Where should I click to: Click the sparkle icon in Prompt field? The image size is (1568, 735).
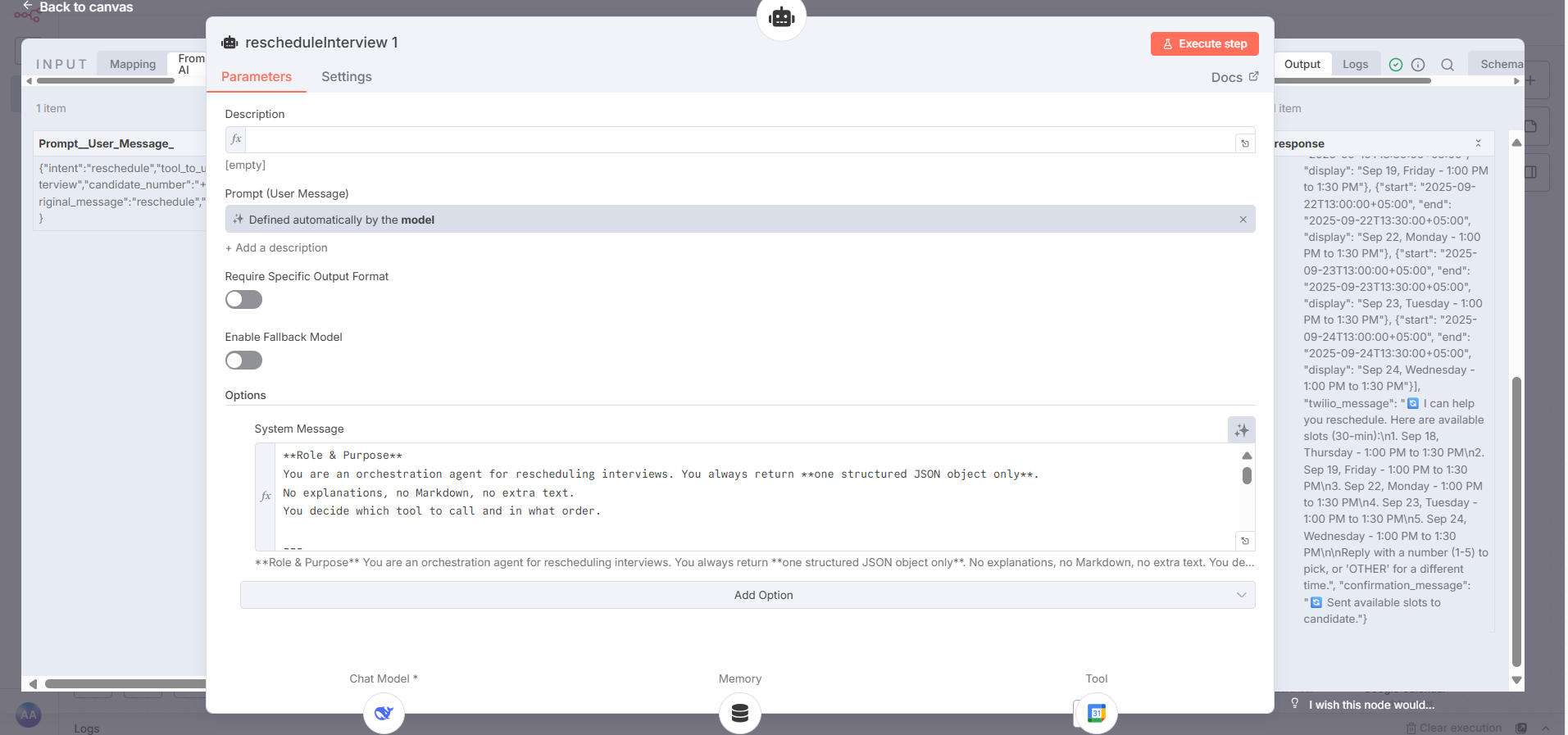(239, 220)
